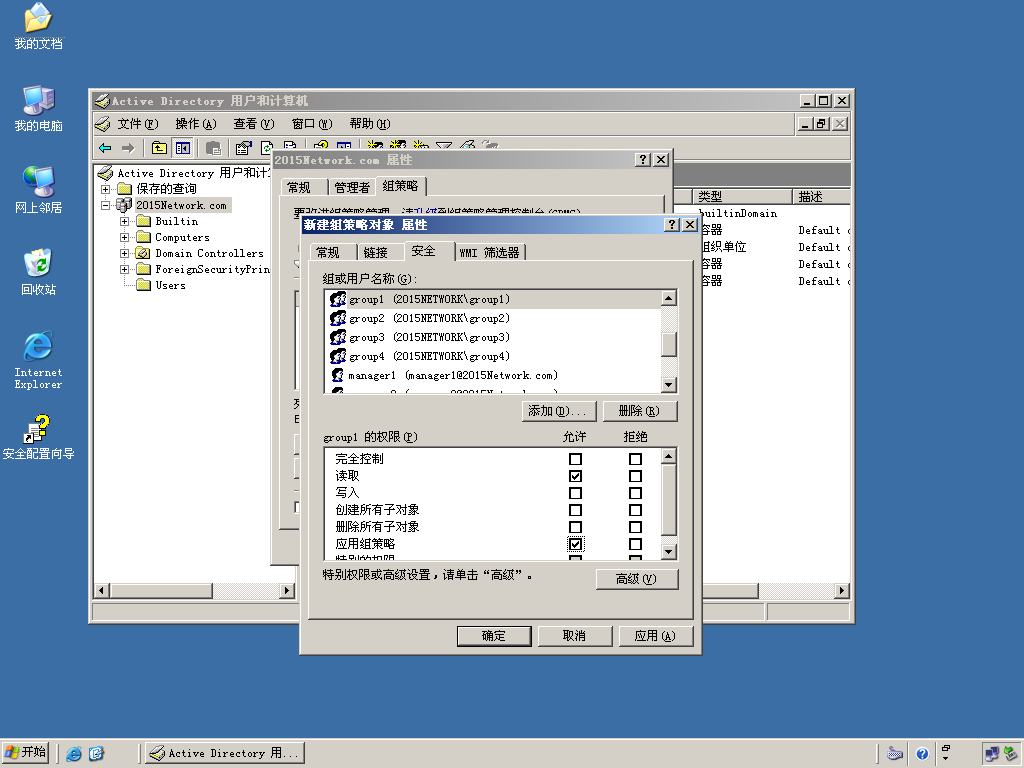The height and width of the screenshot is (768, 1024).
Task: Click the Type (类型) column header
Action: click(x=743, y=197)
